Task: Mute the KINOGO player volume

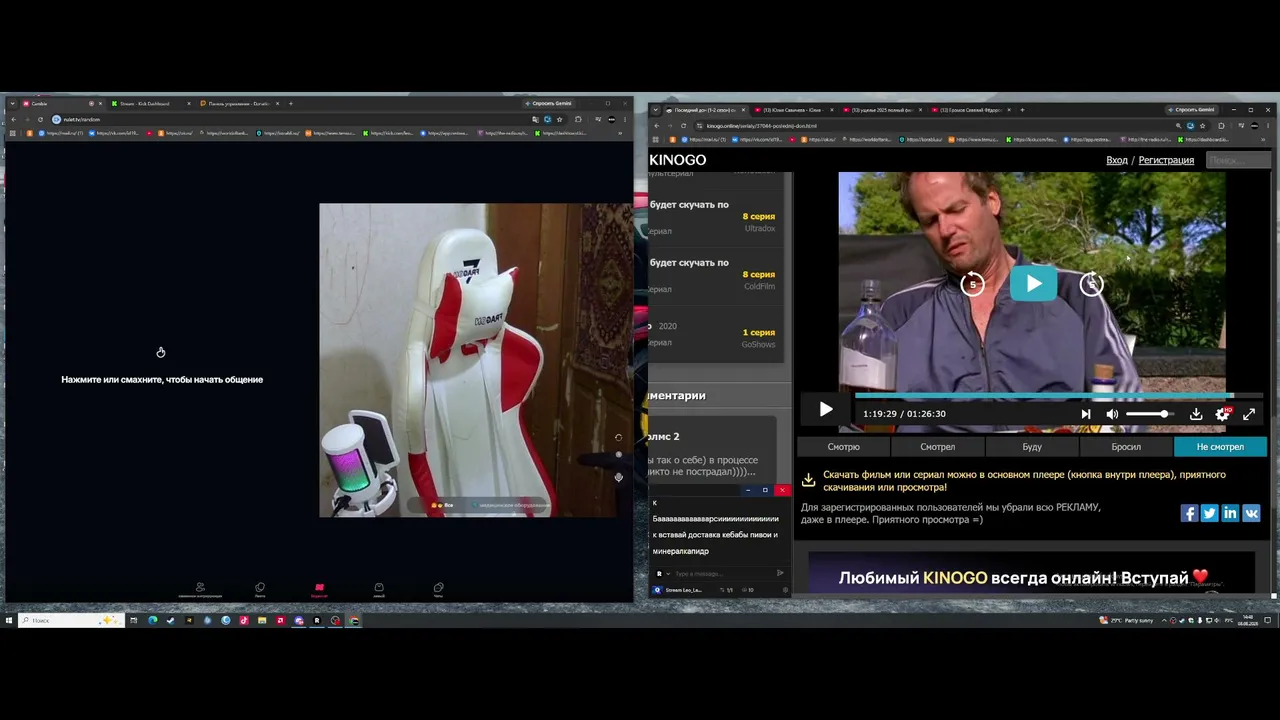Action: (1112, 413)
